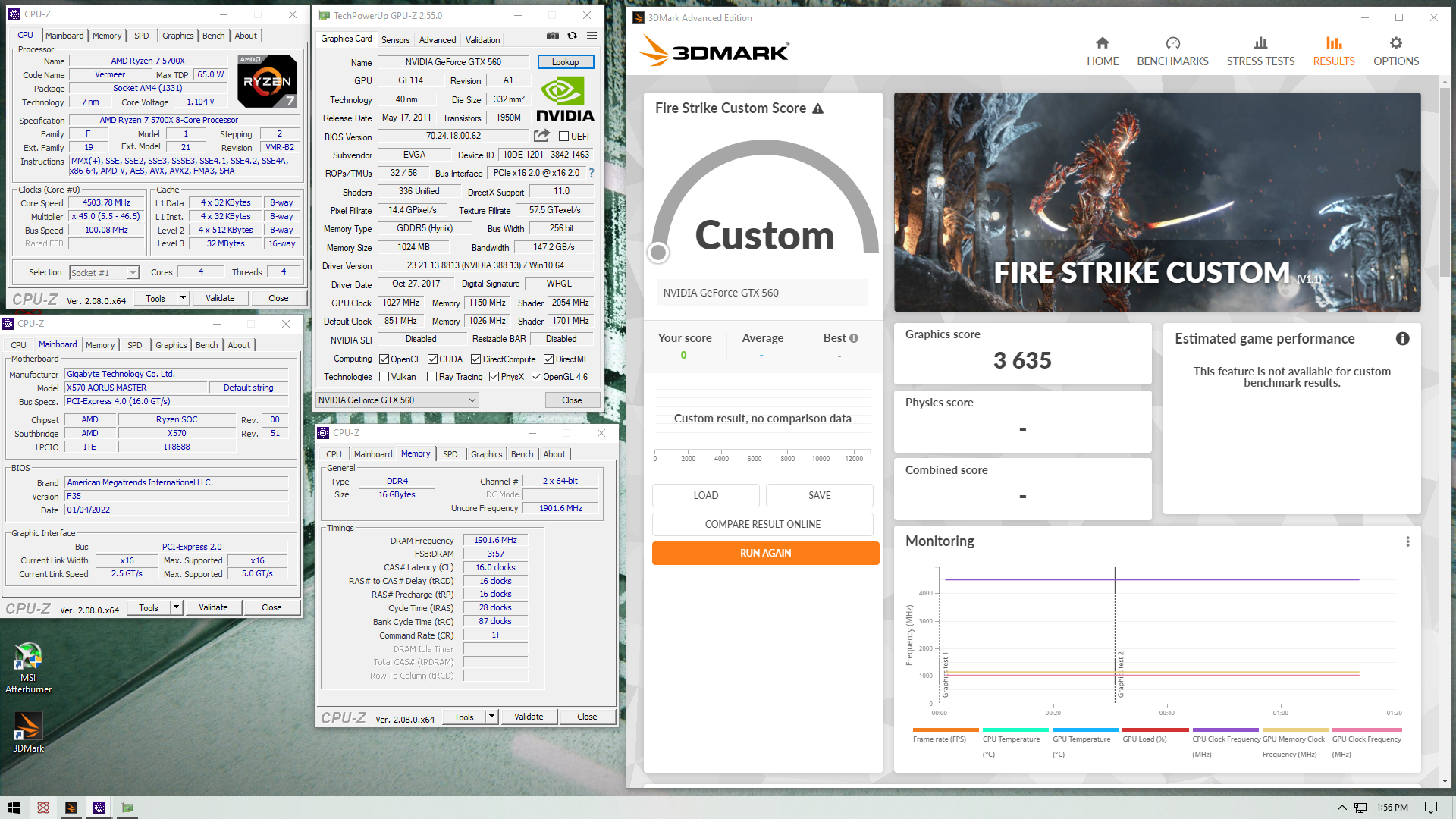Open the GPU-Z Validation tab
This screenshot has width=1456, height=819.
[482, 40]
